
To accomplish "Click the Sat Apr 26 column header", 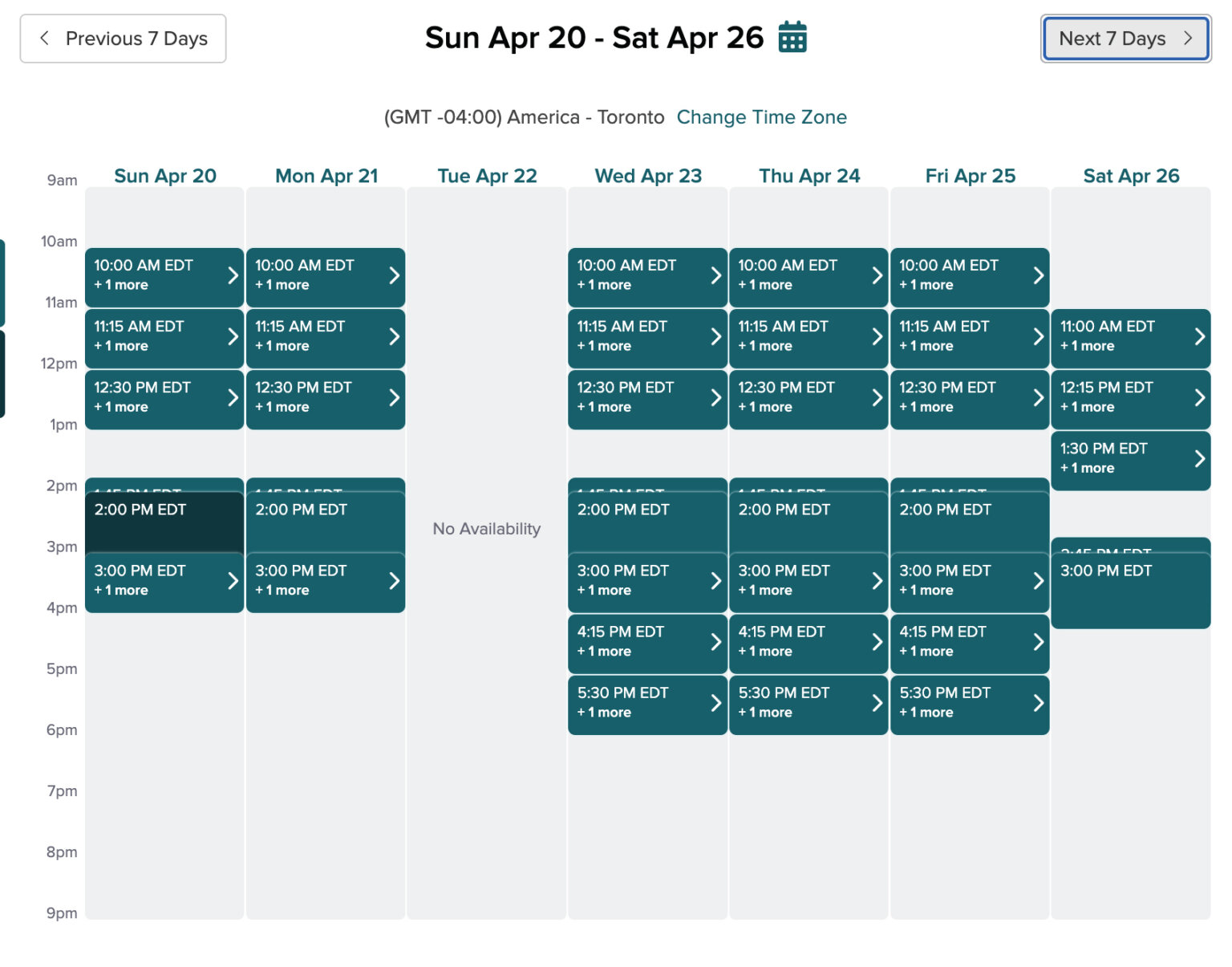I will pos(1131,176).
